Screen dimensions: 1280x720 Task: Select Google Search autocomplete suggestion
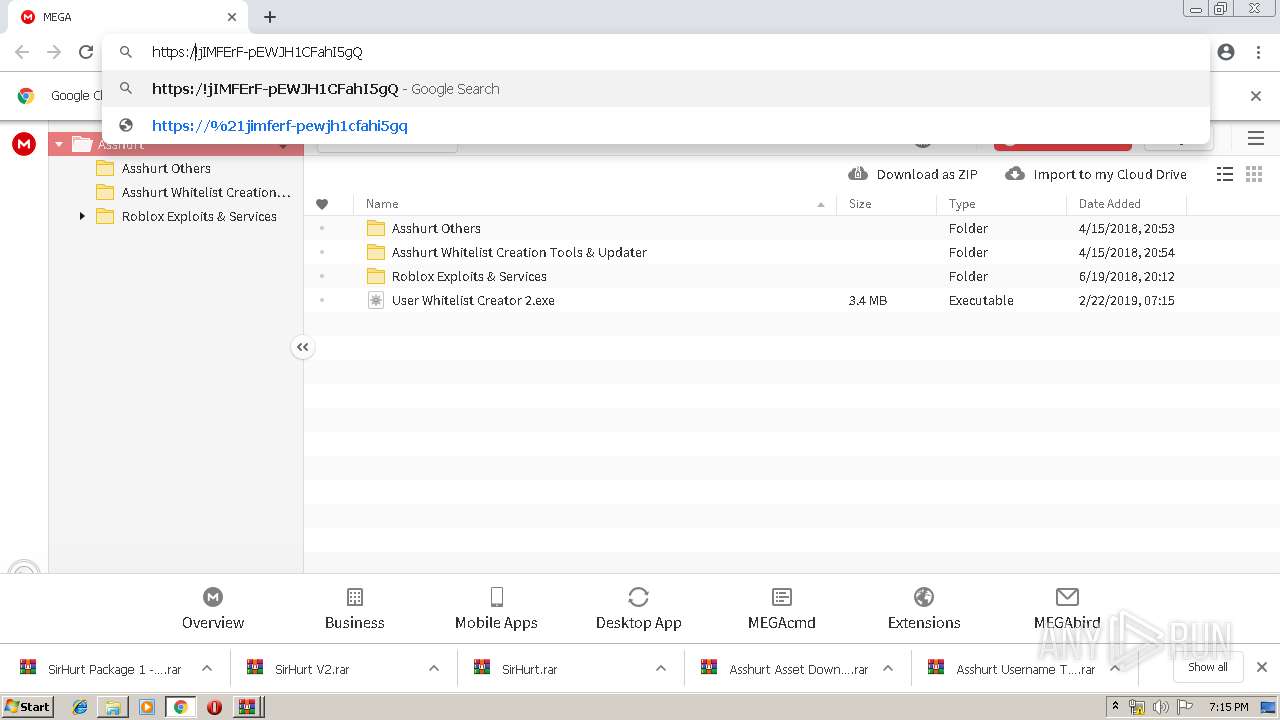tap(656, 89)
